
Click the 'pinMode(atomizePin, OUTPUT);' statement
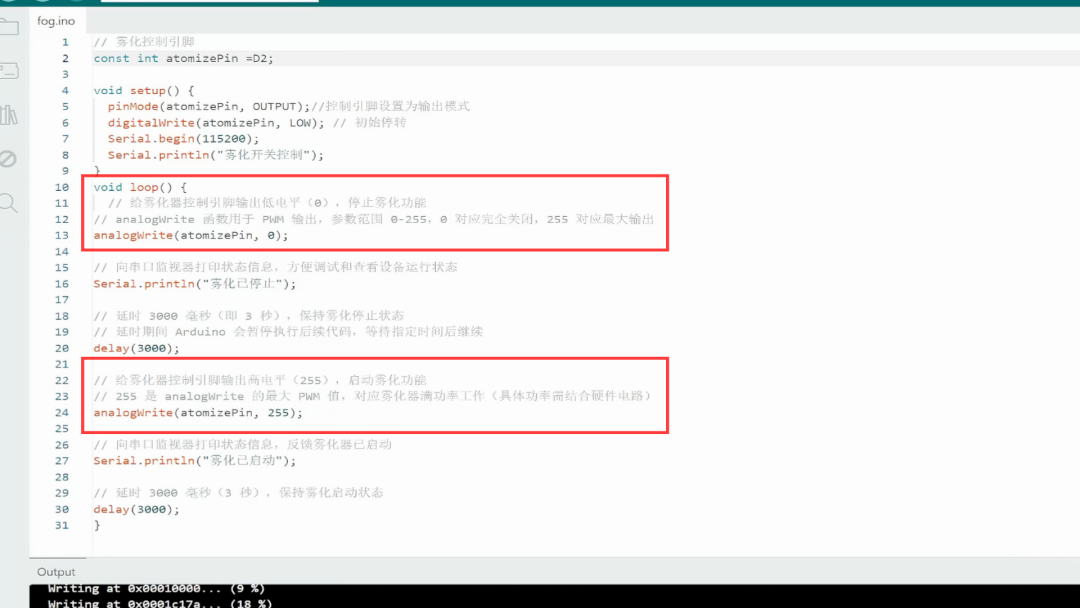[x=209, y=106]
